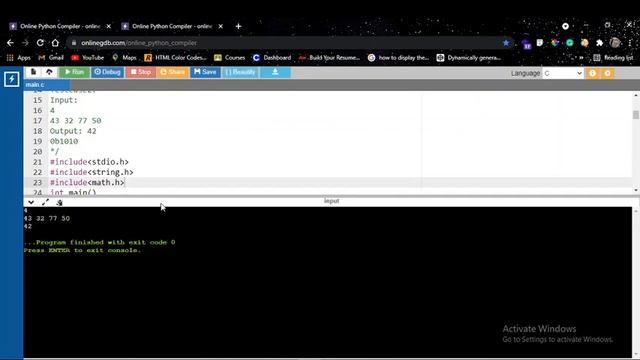Run the program with the Run button

[74, 72]
